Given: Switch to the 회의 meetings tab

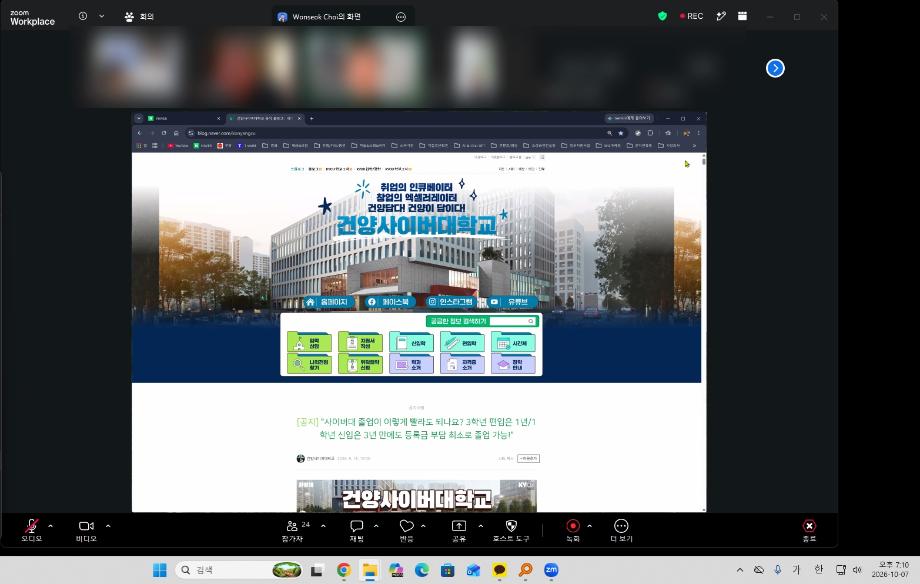Looking at the screenshot, I should [x=139, y=16].
